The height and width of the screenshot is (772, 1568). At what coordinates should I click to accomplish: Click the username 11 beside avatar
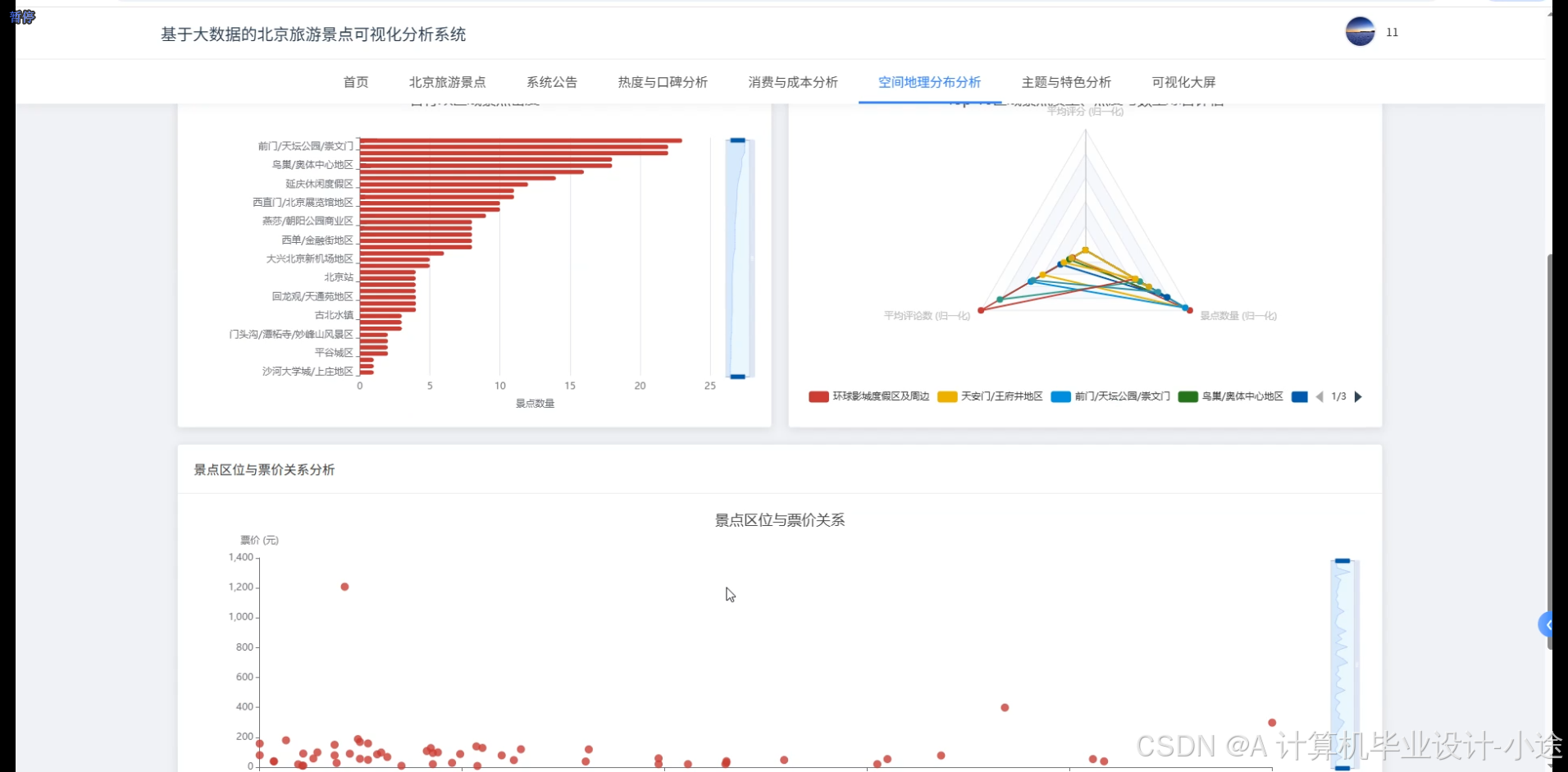point(1392,32)
